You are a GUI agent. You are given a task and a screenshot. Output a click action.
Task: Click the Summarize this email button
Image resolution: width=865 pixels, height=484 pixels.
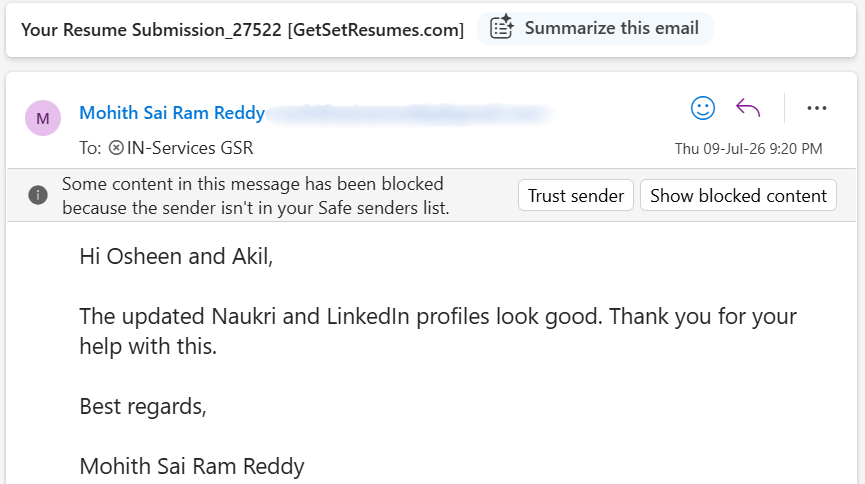(x=595, y=28)
